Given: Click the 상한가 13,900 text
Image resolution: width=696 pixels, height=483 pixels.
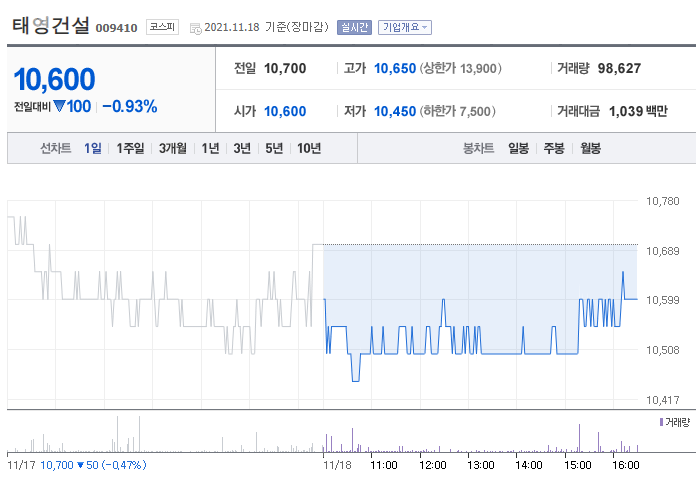Looking at the screenshot, I should click(461, 68).
